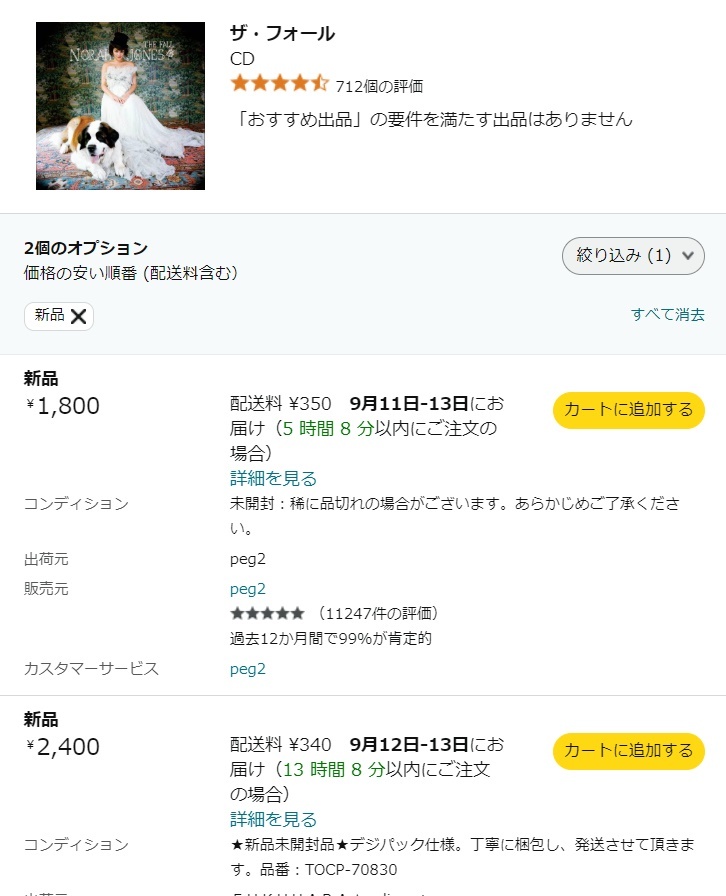Screen dimensions: 726x896
Task: Click the ¥2,400 price text
Action: point(63,747)
